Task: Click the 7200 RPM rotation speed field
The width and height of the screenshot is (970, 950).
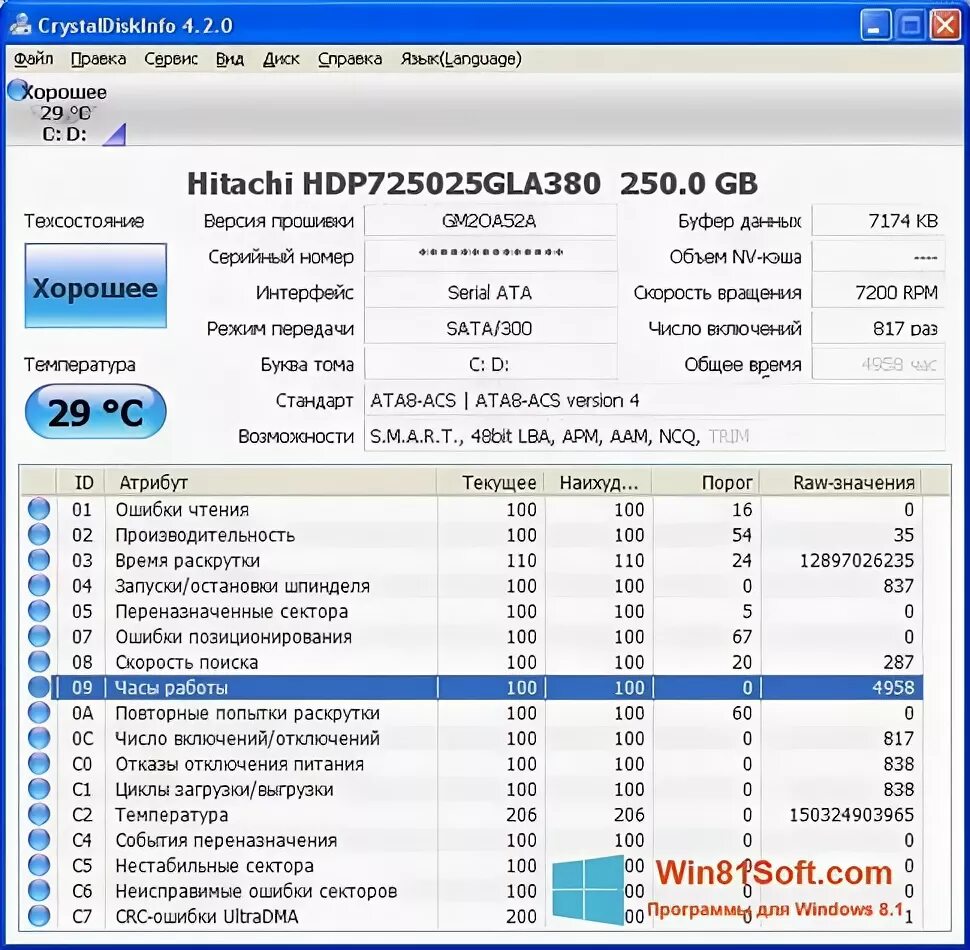Action: pyautogui.click(x=878, y=292)
